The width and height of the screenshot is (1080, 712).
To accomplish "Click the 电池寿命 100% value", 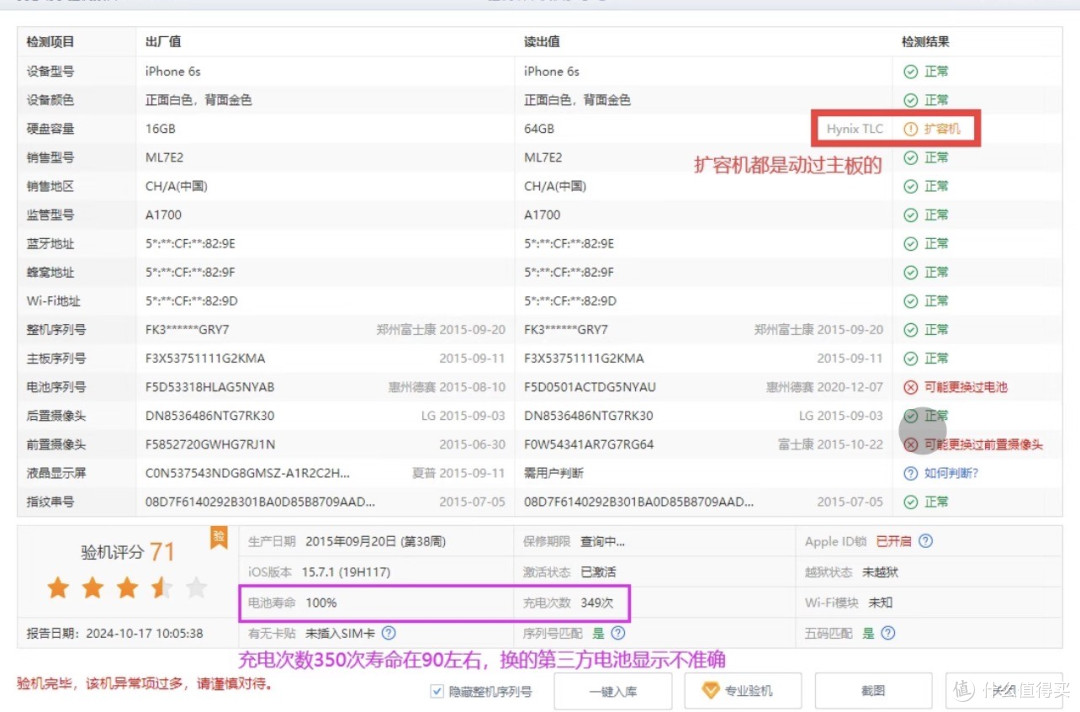I will (321, 603).
